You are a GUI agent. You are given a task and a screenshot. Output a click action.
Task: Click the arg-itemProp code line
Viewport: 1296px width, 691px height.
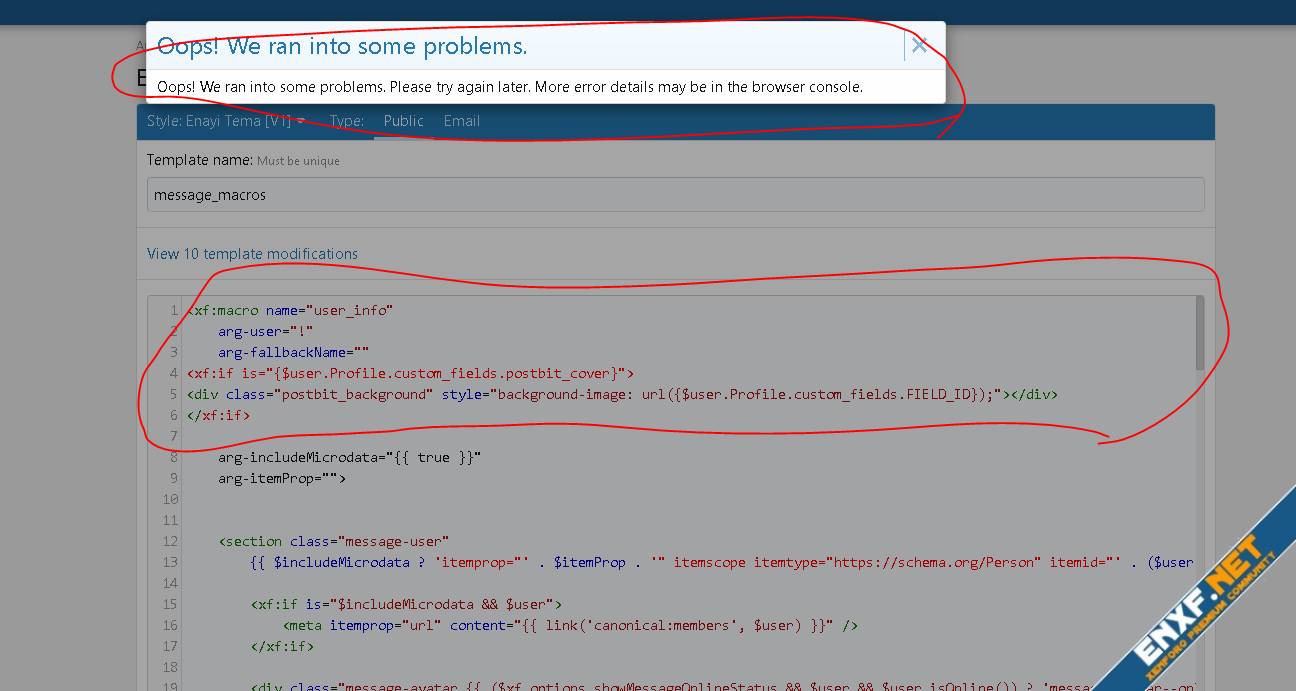[282, 478]
